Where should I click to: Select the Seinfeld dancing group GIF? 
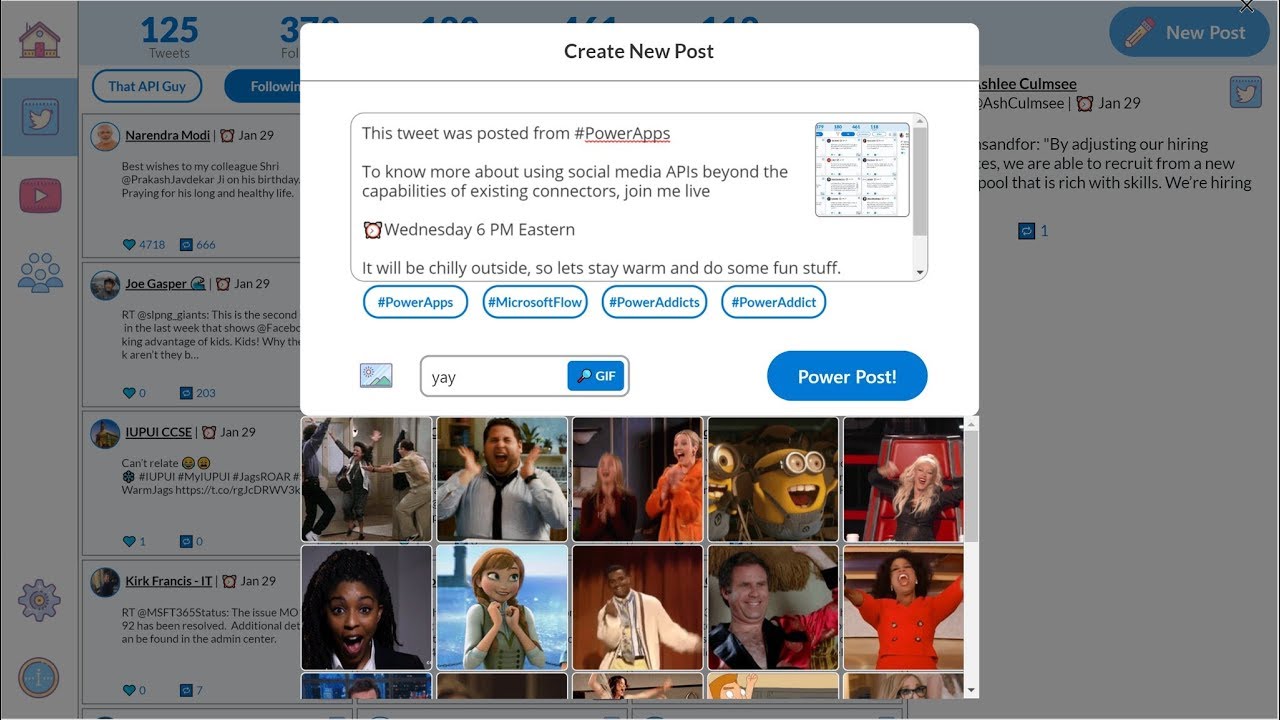point(367,479)
